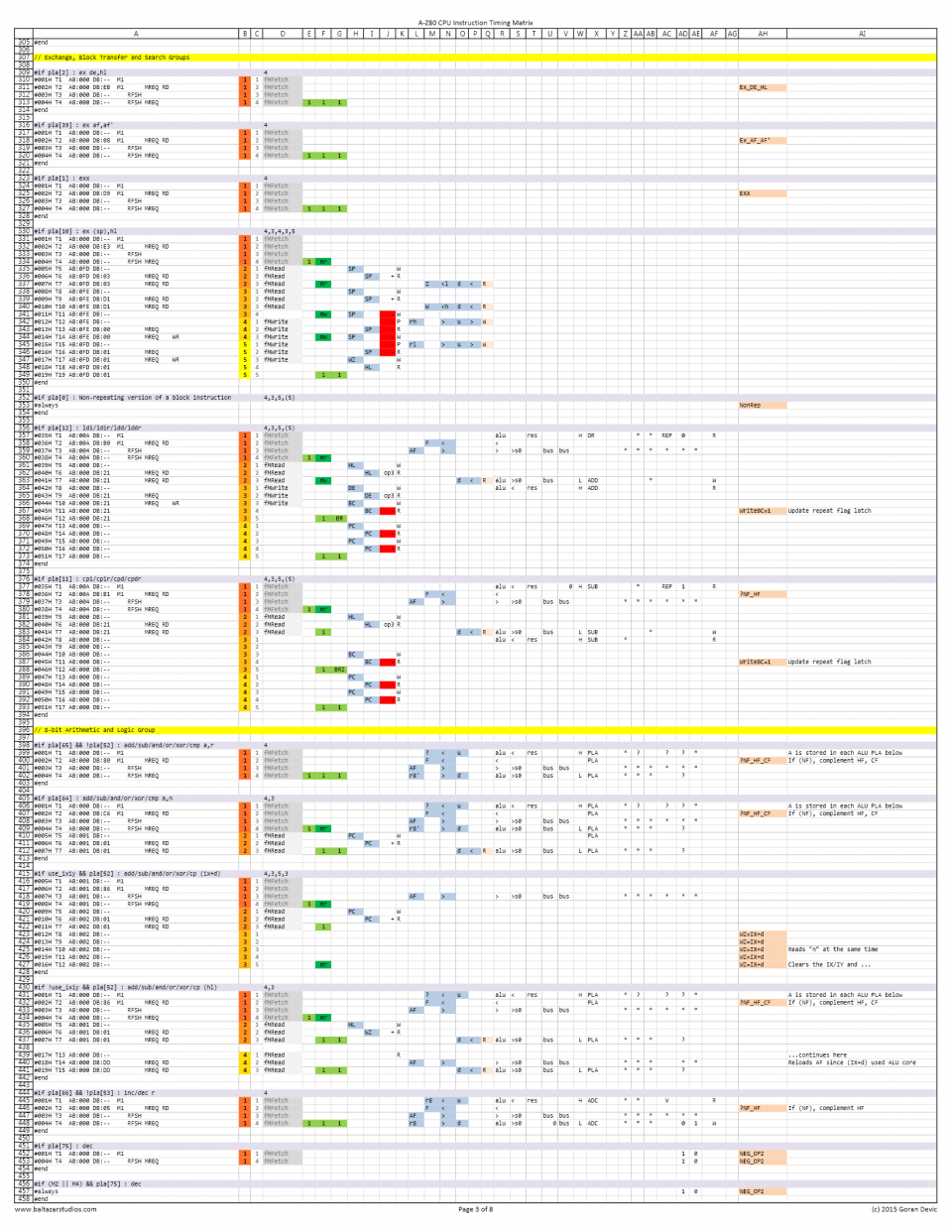Image resolution: width=952 pixels, height=1232 pixels.
Task: Select the '#if pla[11] : cpi/cpir/cpd/cpdr' cell
Action: point(87,579)
